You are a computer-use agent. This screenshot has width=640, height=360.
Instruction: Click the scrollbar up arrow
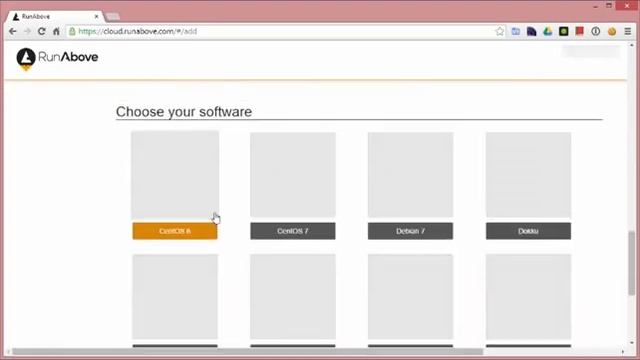(631, 45)
